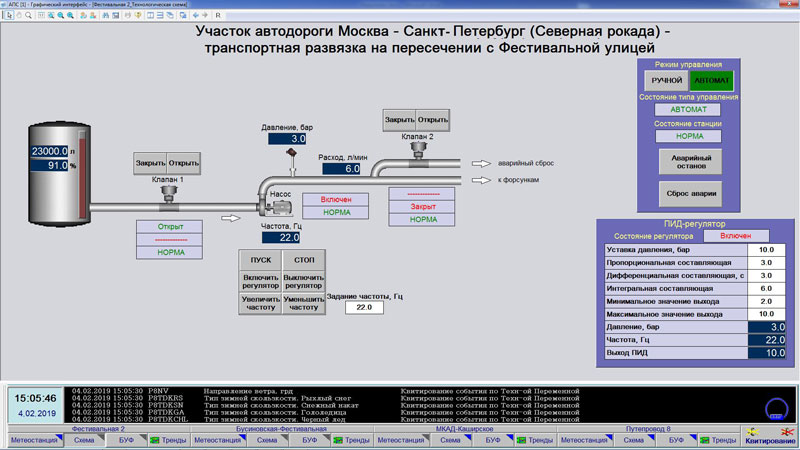Click the second user logout toolbar icon

point(92,15)
